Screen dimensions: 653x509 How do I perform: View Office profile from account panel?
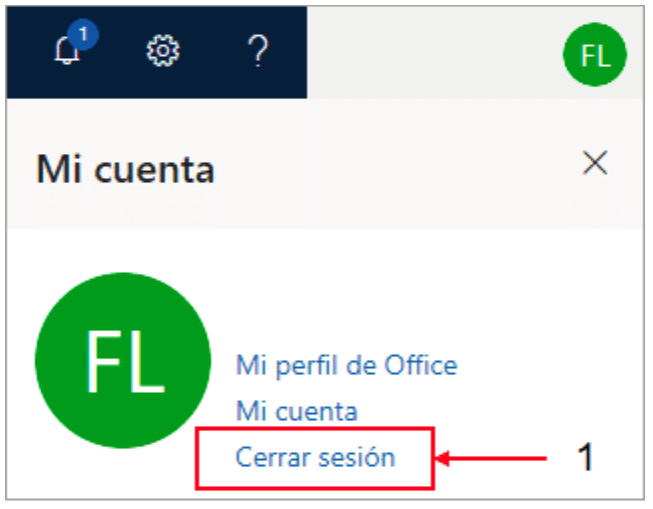pyautogui.click(x=346, y=366)
